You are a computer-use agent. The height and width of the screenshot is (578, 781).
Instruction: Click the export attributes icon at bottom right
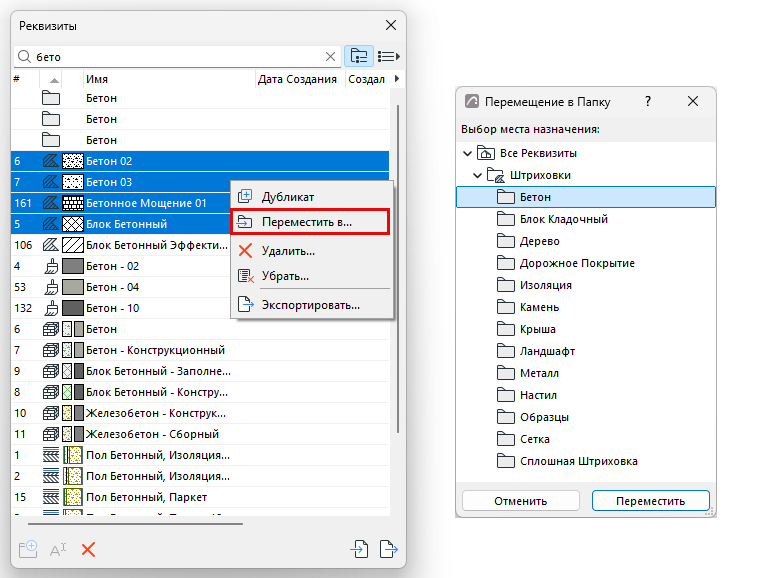click(x=389, y=549)
